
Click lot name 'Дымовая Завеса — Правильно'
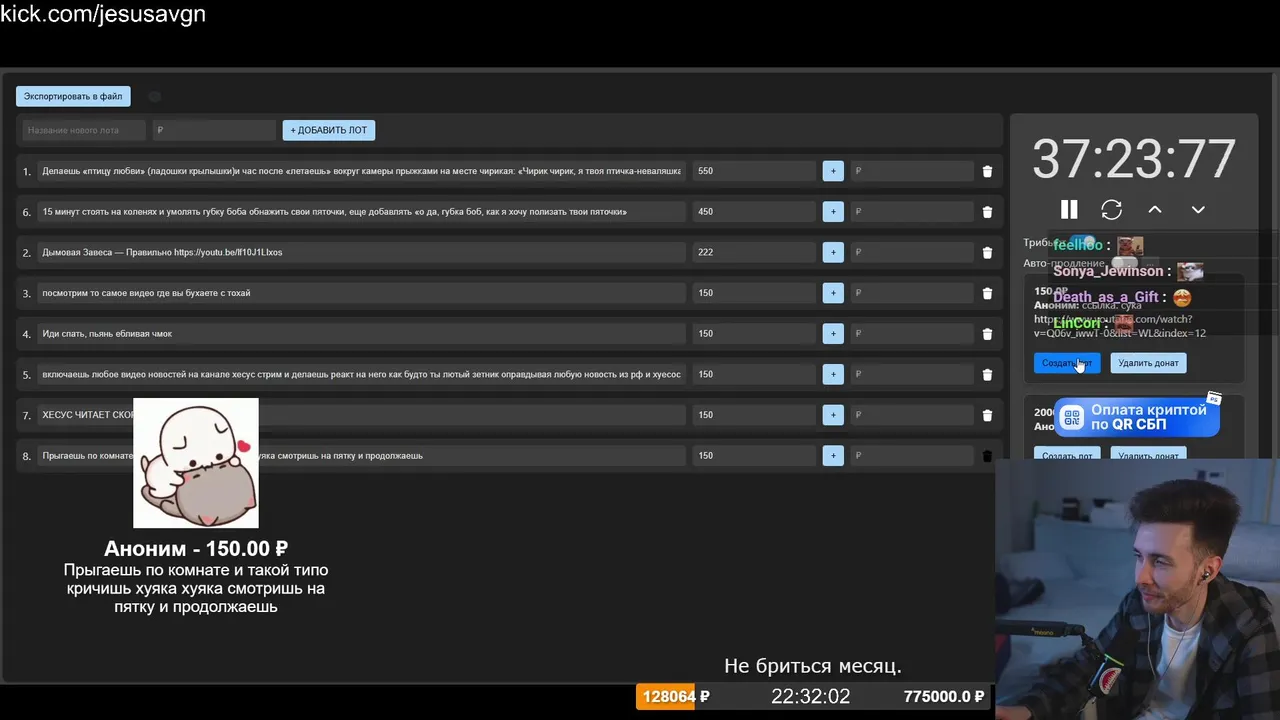[361, 252]
